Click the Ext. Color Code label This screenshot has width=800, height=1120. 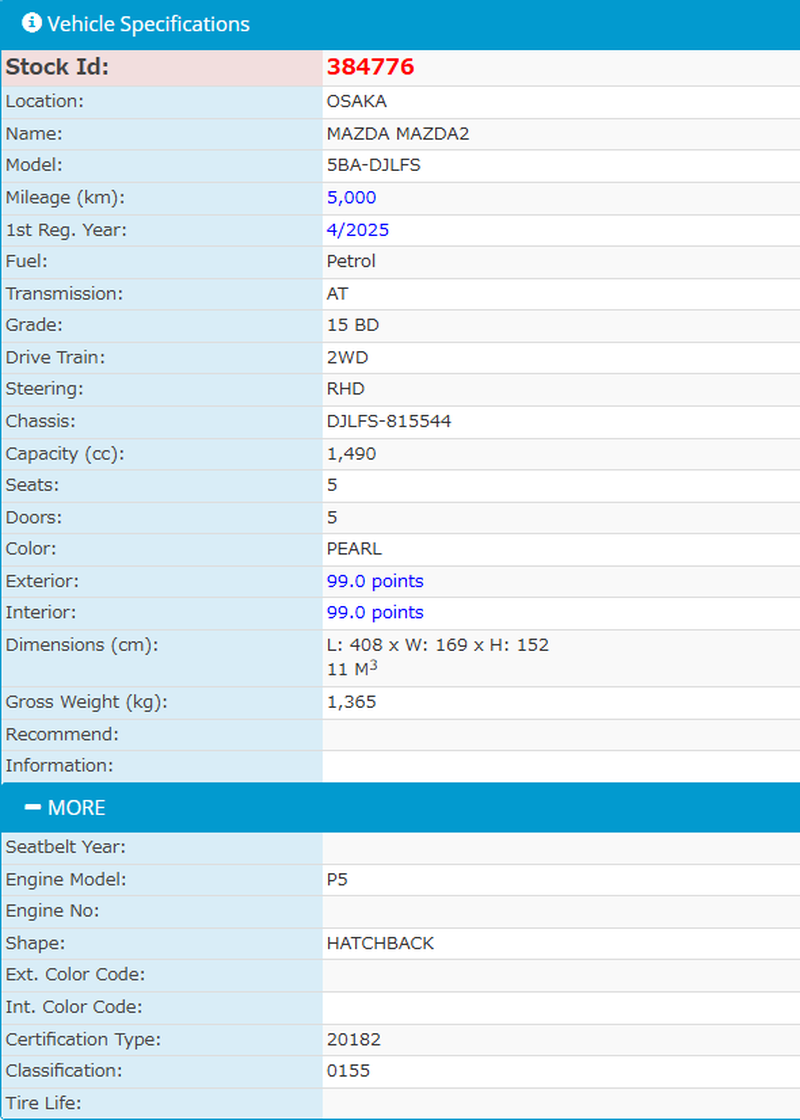click(x=76, y=974)
